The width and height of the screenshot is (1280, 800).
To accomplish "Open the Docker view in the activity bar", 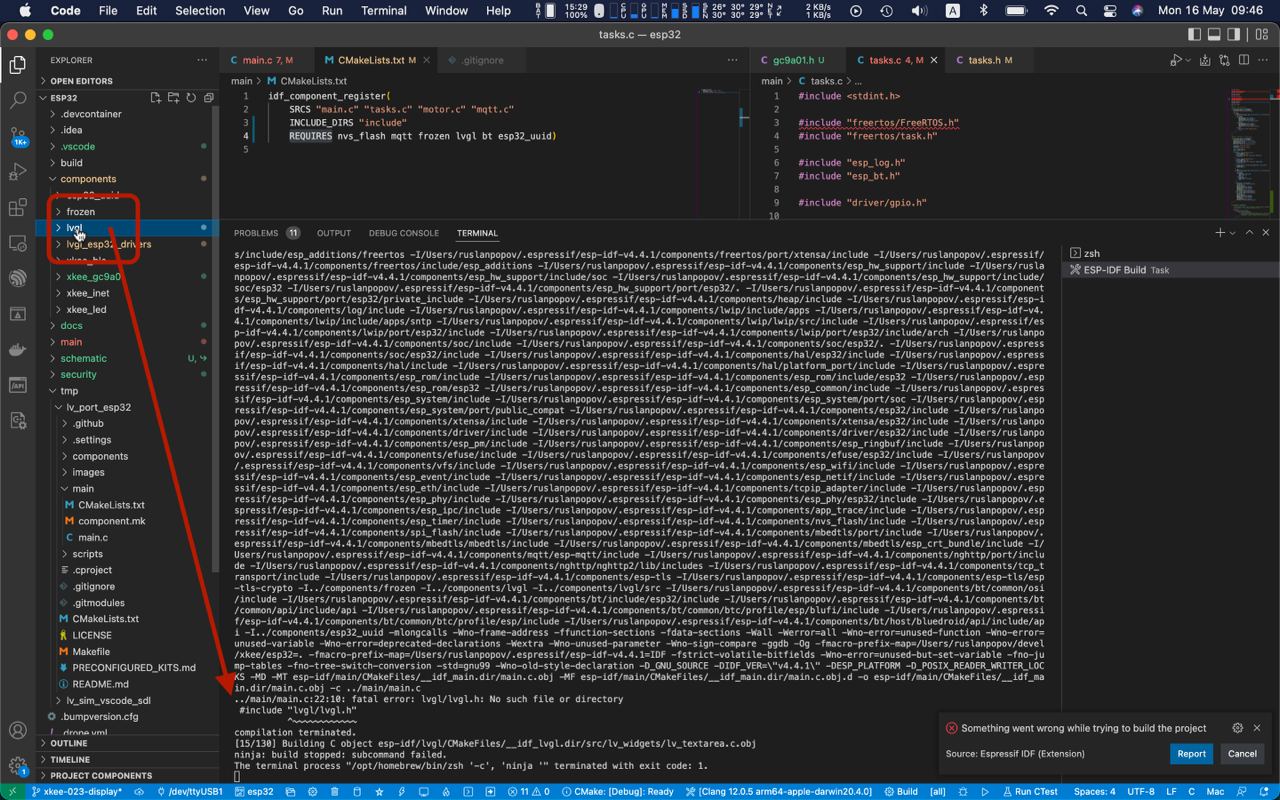I will [17, 350].
